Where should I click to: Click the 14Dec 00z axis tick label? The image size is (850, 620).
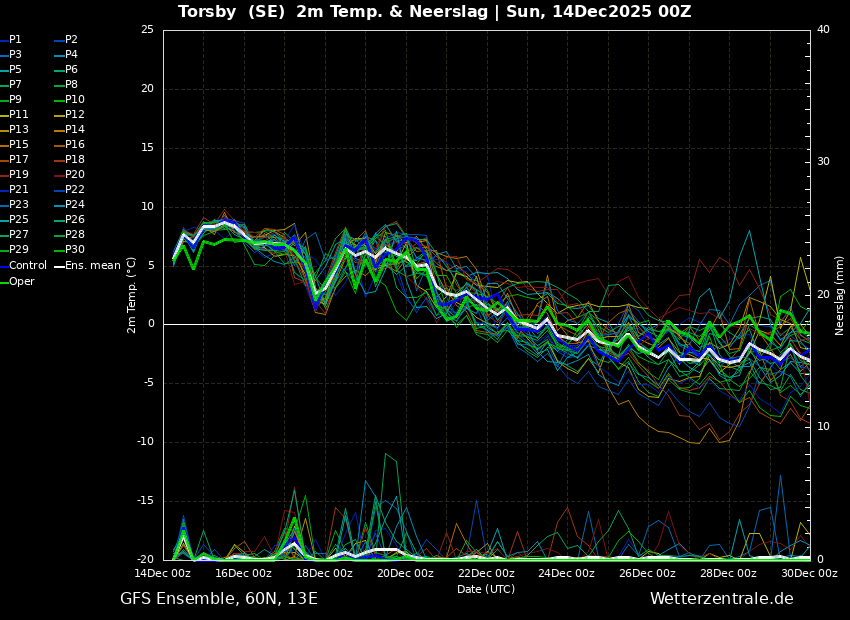coord(163,573)
